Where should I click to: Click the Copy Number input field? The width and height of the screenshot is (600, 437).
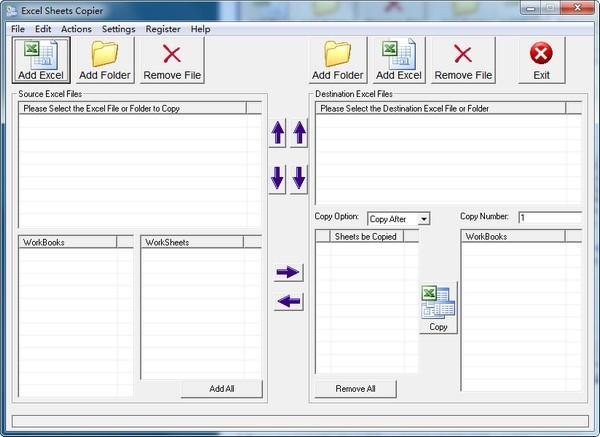pyautogui.click(x=549, y=217)
